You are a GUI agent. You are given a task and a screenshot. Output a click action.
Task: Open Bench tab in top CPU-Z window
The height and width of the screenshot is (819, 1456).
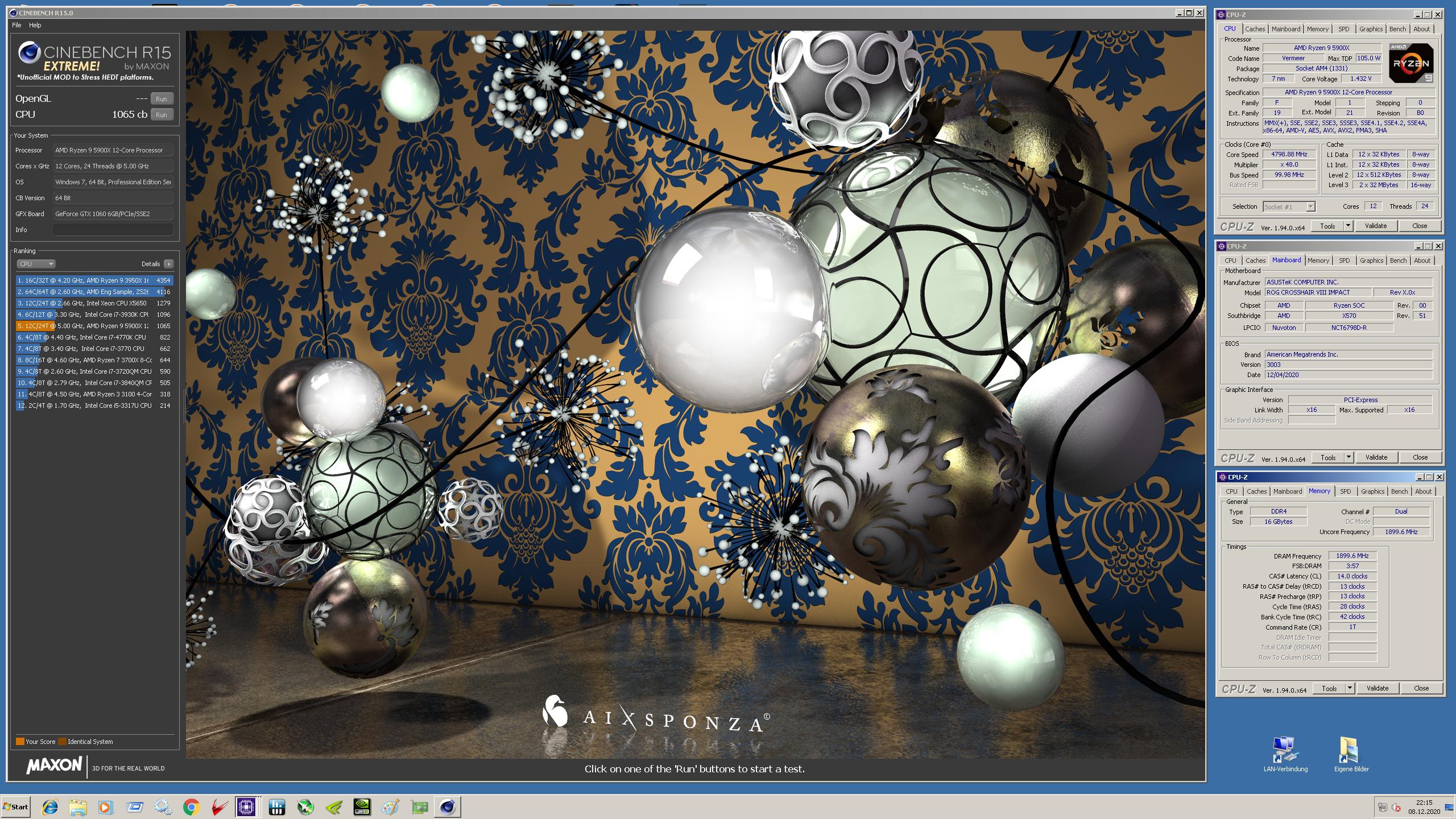tap(1397, 29)
